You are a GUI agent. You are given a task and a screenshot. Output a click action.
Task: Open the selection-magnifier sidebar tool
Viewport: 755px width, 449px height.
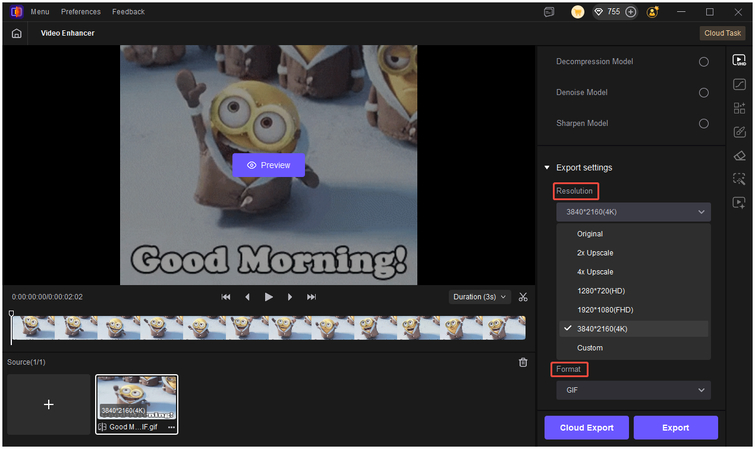tap(739, 179)
